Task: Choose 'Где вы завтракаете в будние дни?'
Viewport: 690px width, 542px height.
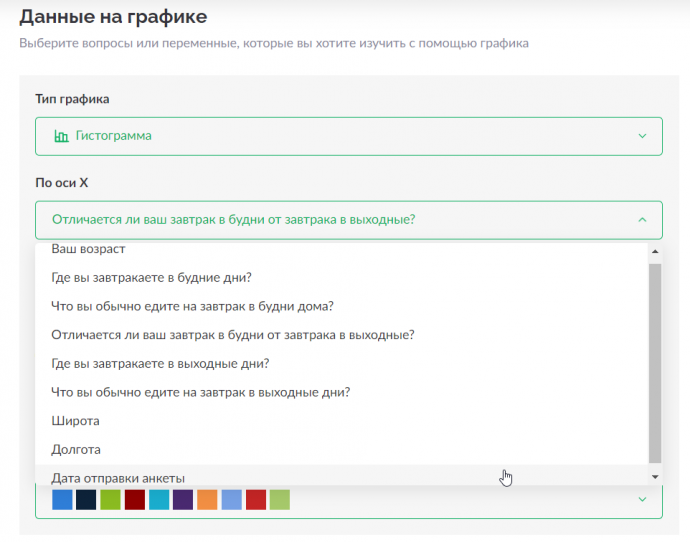Action: (341, 278)
